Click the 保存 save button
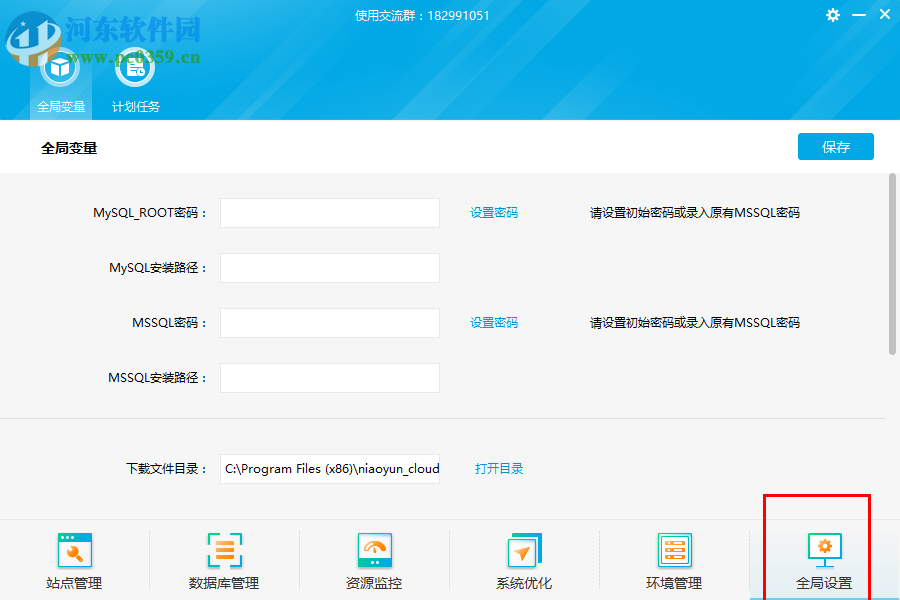The image size is (900, 600). [x=835, y=147]
